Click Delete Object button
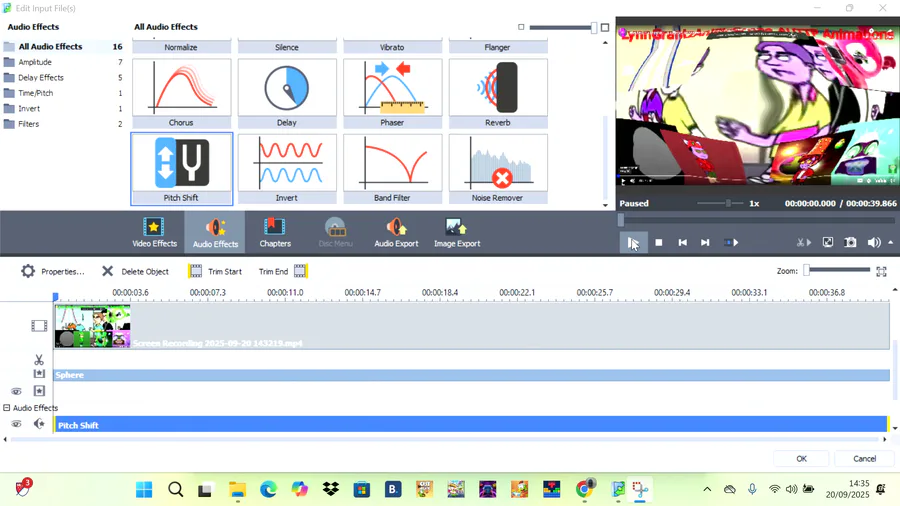The image size is (900, 506). click(x=135, y=271)
